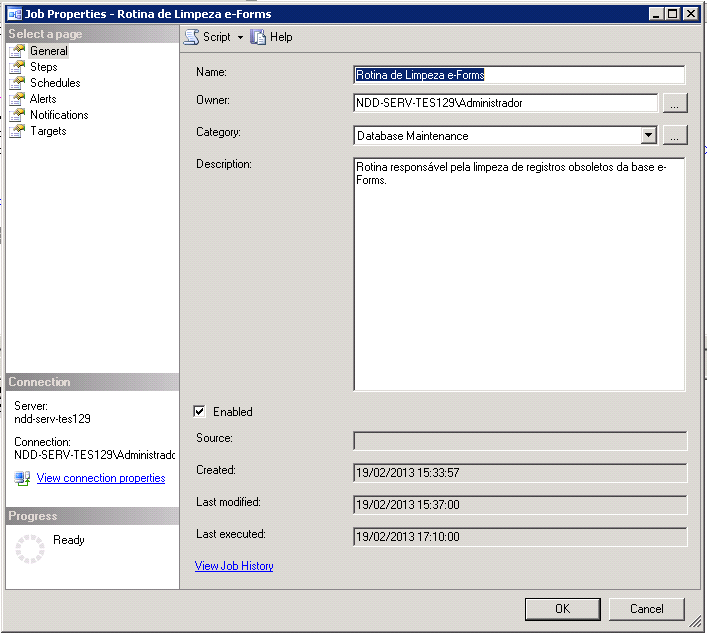Open View connection properties link
The height and width of the screenshot is (634, 707).
(x=101, y=478)
